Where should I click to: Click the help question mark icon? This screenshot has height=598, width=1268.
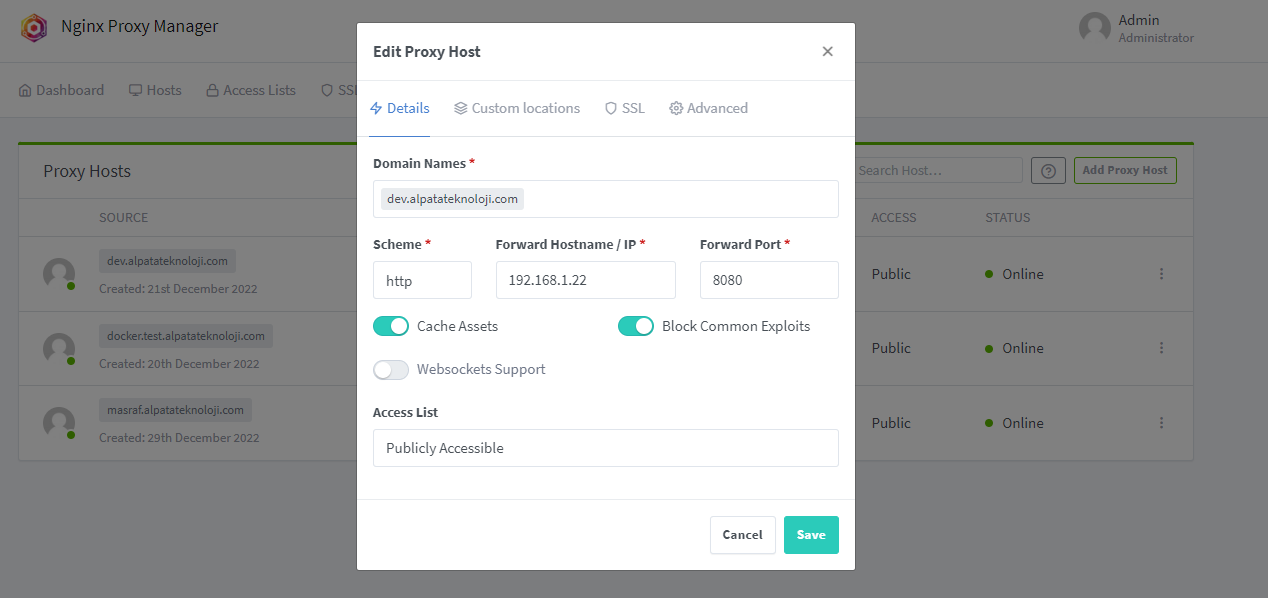click(1048, 171)
